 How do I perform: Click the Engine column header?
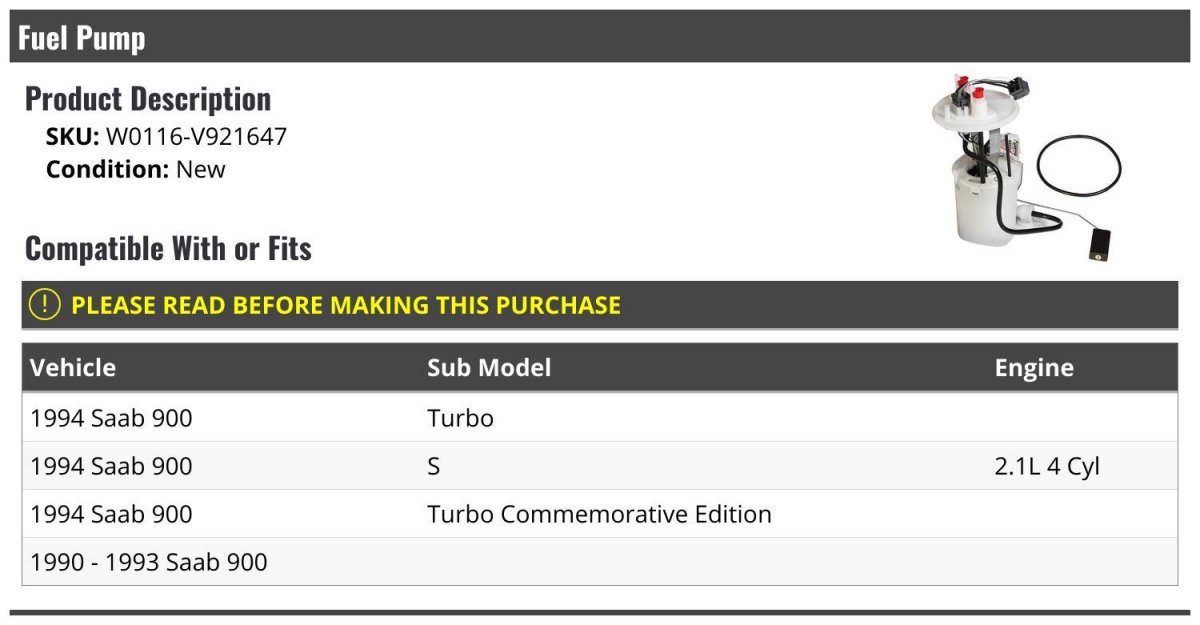click(x=1034, y=367)
